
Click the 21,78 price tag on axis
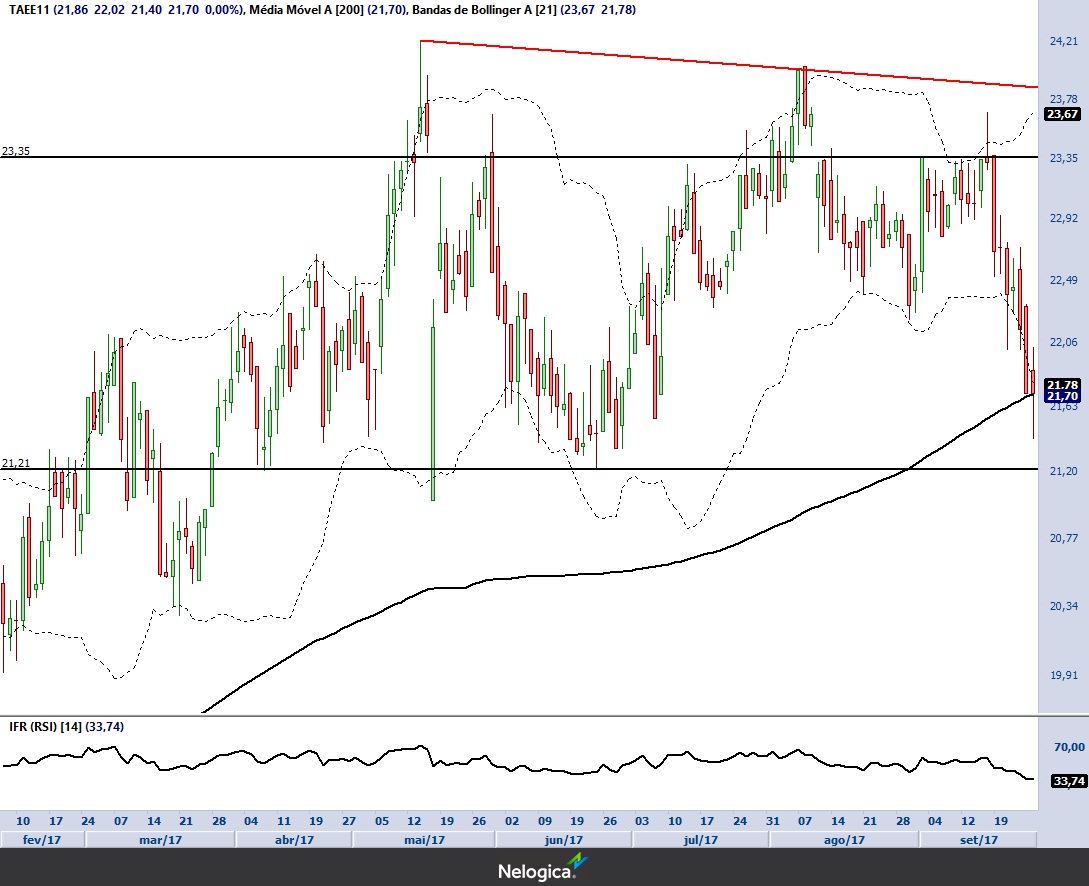[1063, 385]
